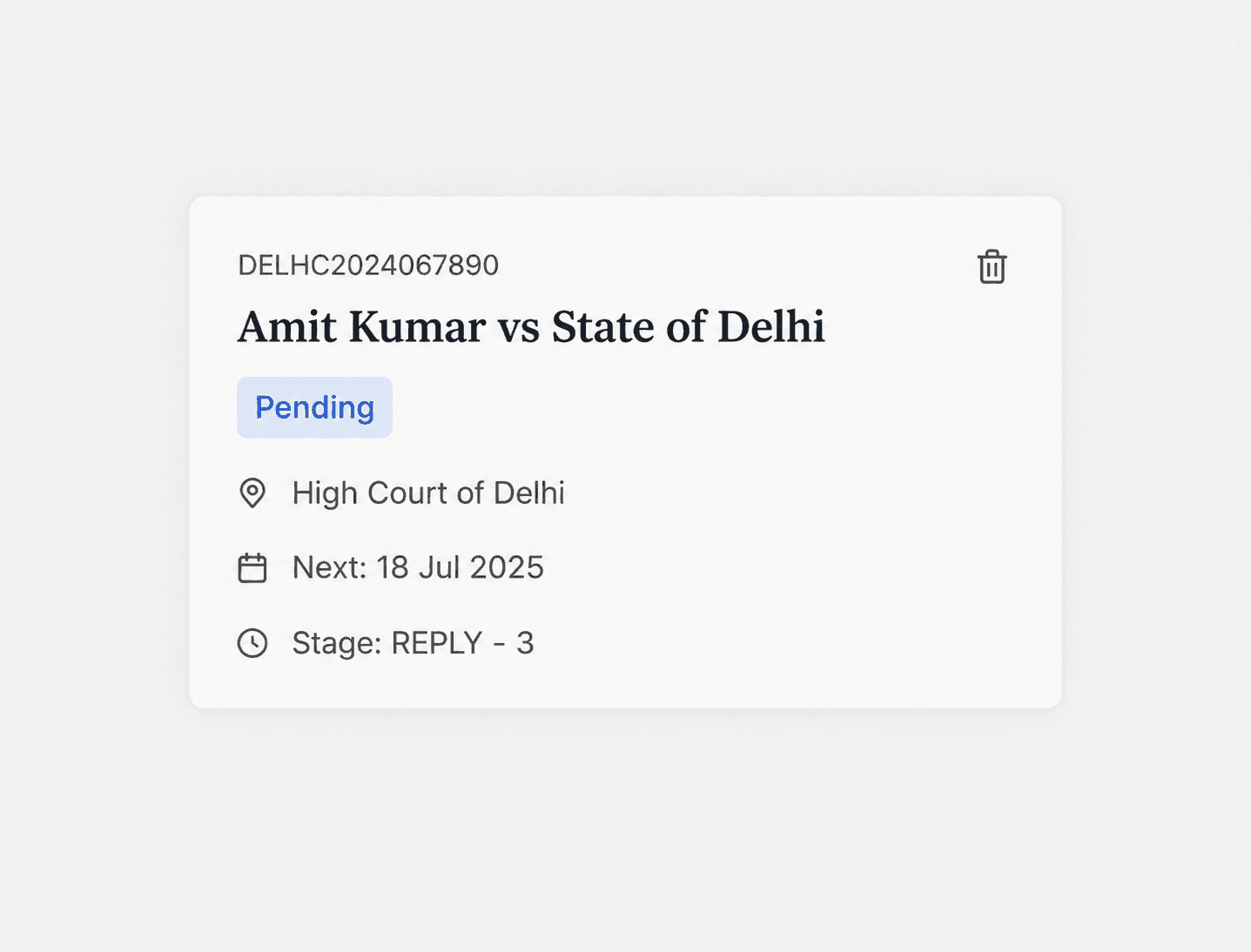The width and height of the screenshot is (1251, 952).
Task: Click the clock icon beside the Stage
Action: (252, 643)
